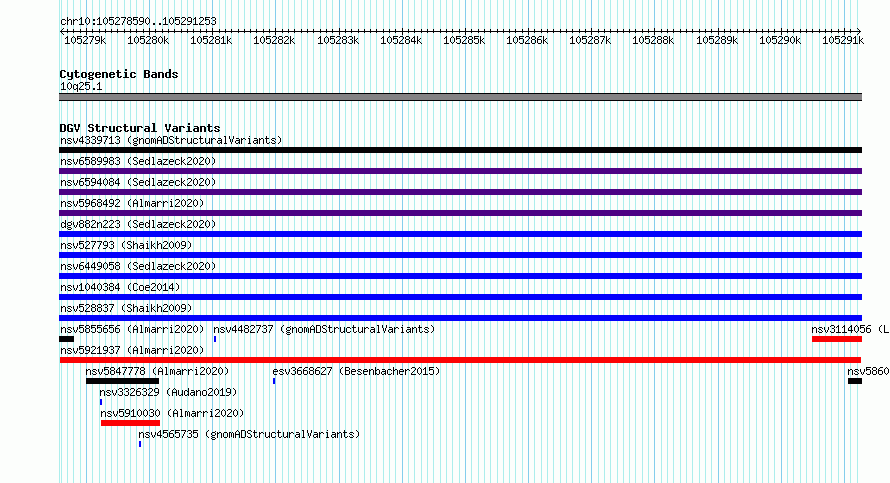Image resolution: width=890 pixels, height=483 pixels.
Task: Click the Cytogenetic Bands track title
Action: pyautogui.click(x=119, y=74)
